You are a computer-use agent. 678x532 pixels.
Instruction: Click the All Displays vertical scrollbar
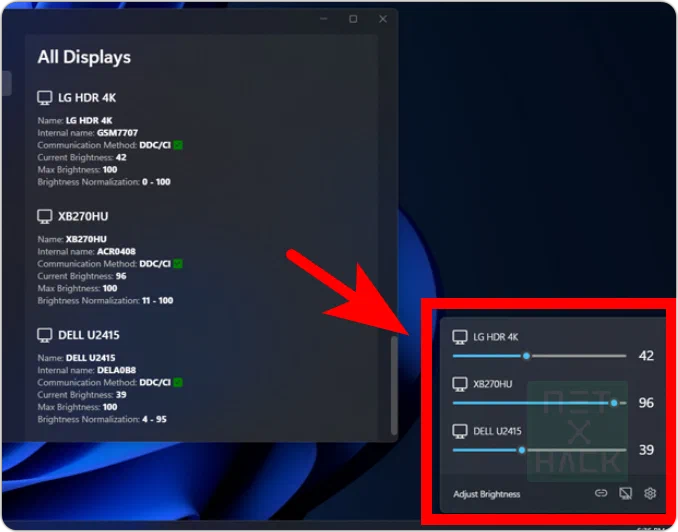[x=393, y=385]
